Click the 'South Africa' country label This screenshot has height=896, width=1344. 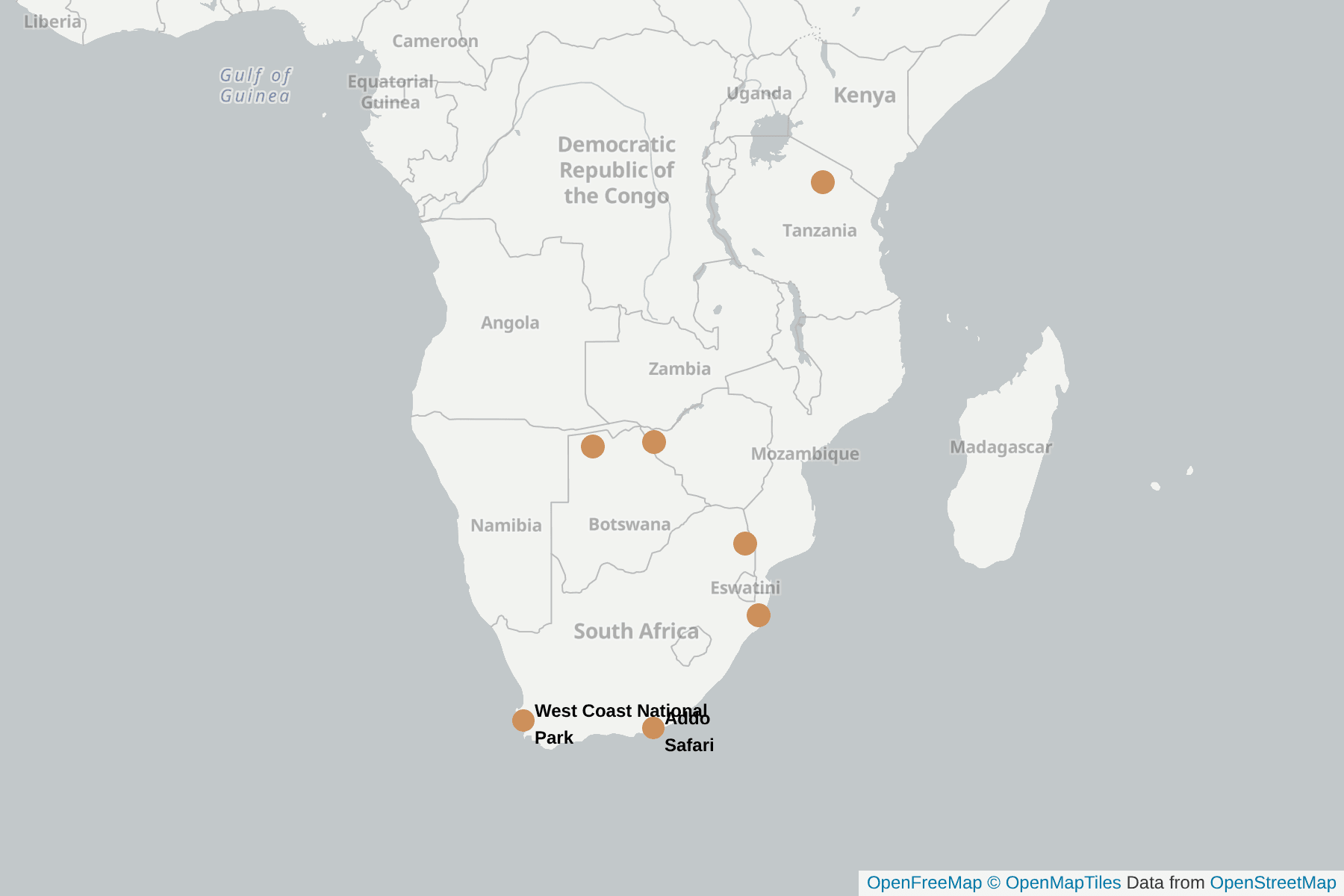tap(636, 632)
